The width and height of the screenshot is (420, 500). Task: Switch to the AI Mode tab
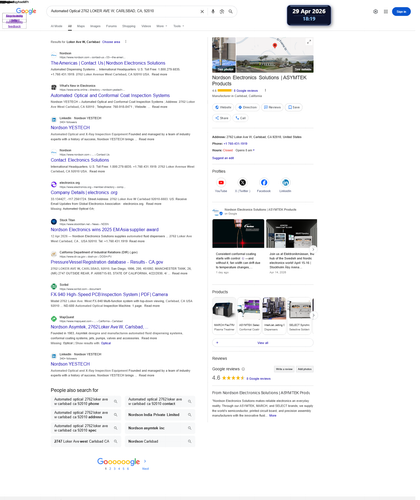pyautogui.click(x=57, y=26)
